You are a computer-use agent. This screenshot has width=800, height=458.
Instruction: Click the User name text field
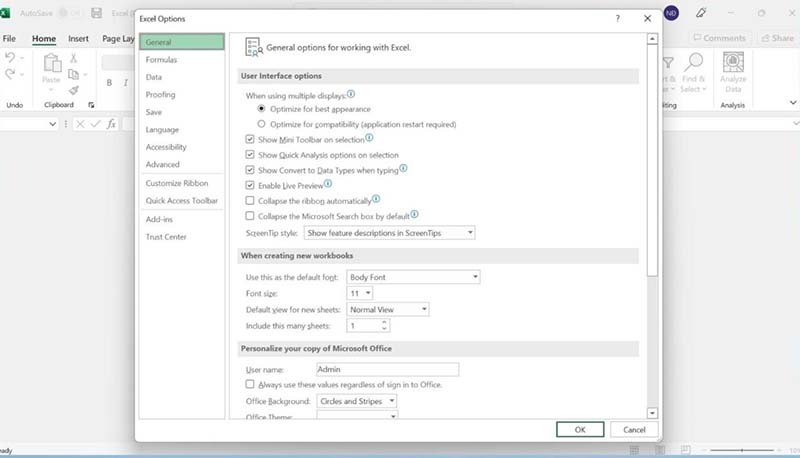(x=387, y=369)
